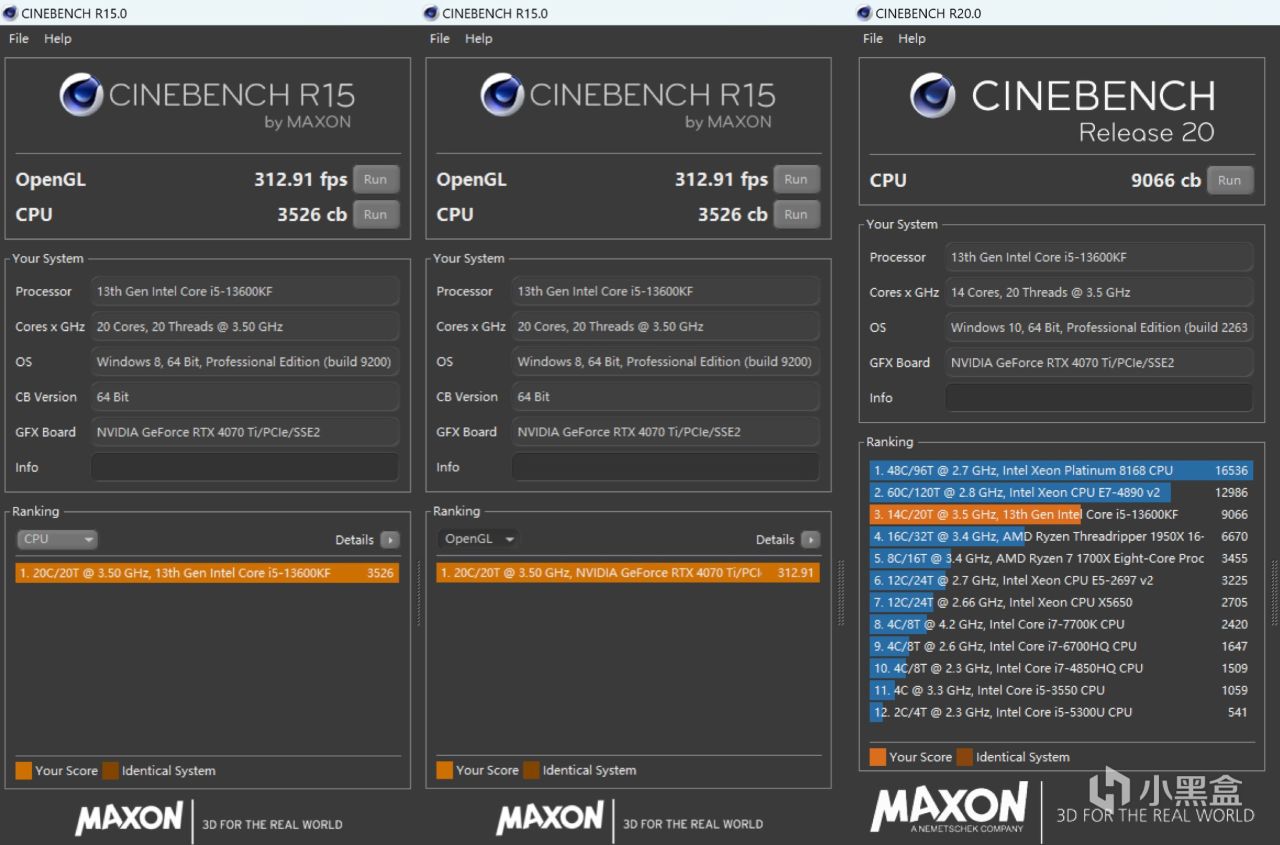Run the OpenGL test in left R15 window
Viewport: 1280px width, 845px height.
click(375, 180)
